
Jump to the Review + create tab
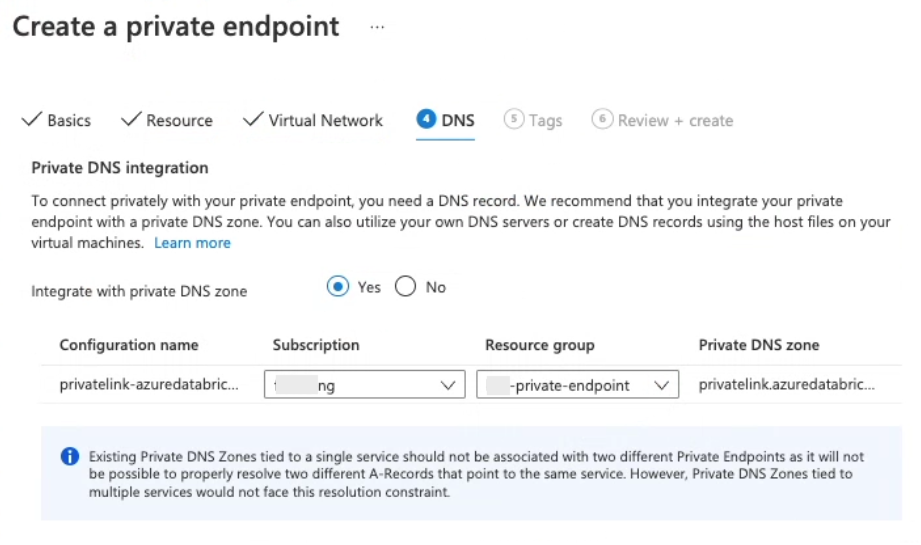pos(675,120)
